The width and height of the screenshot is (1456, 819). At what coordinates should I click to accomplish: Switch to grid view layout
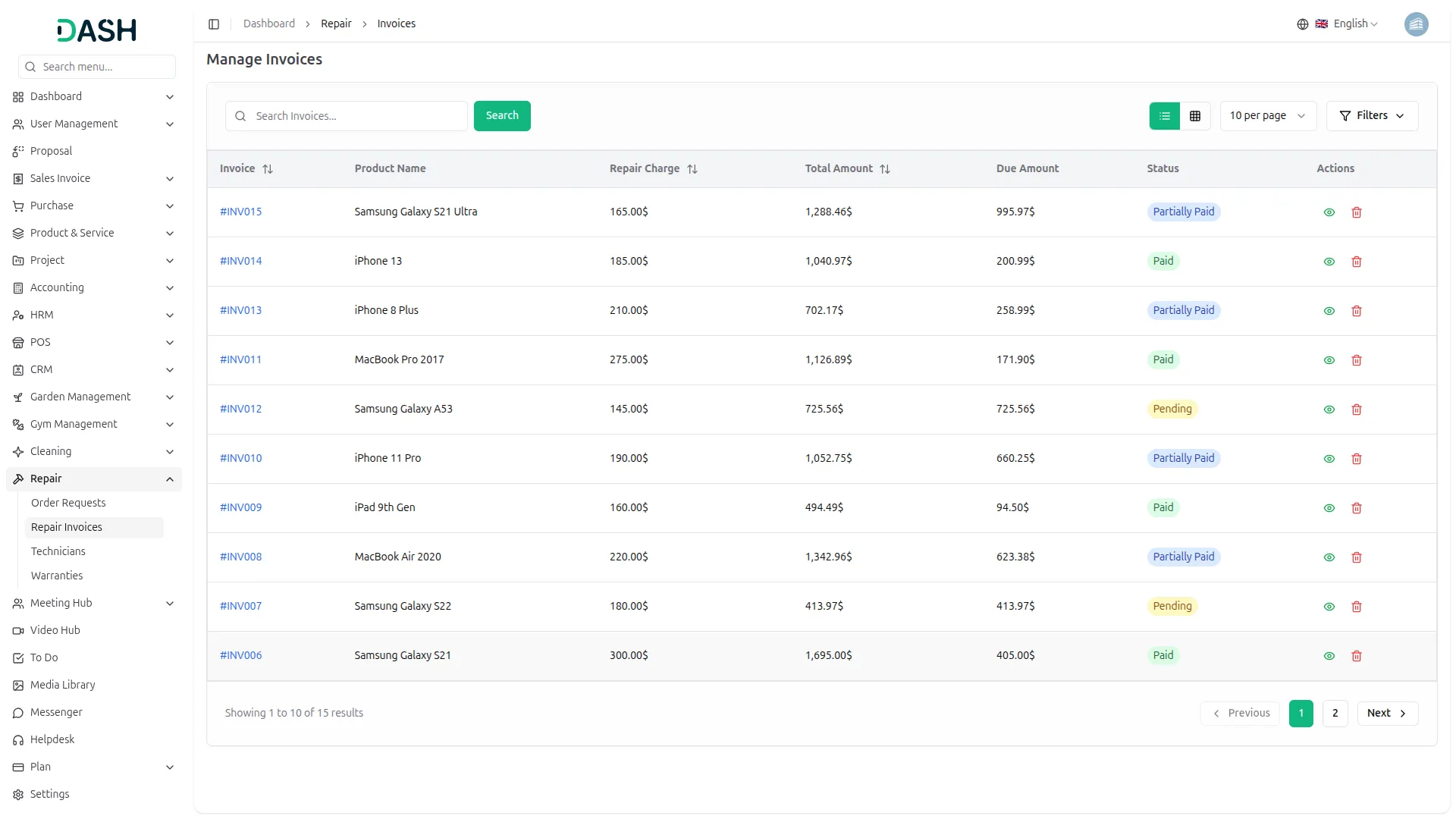pos(1194,116)
